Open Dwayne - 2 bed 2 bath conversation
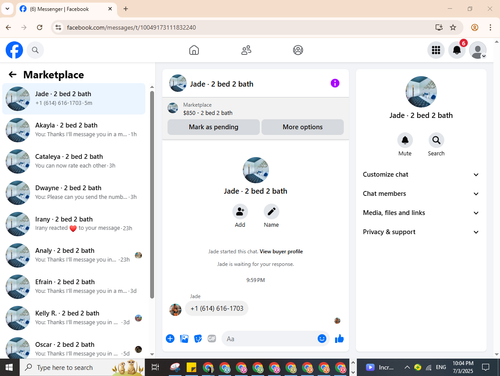 pos(74,192)
